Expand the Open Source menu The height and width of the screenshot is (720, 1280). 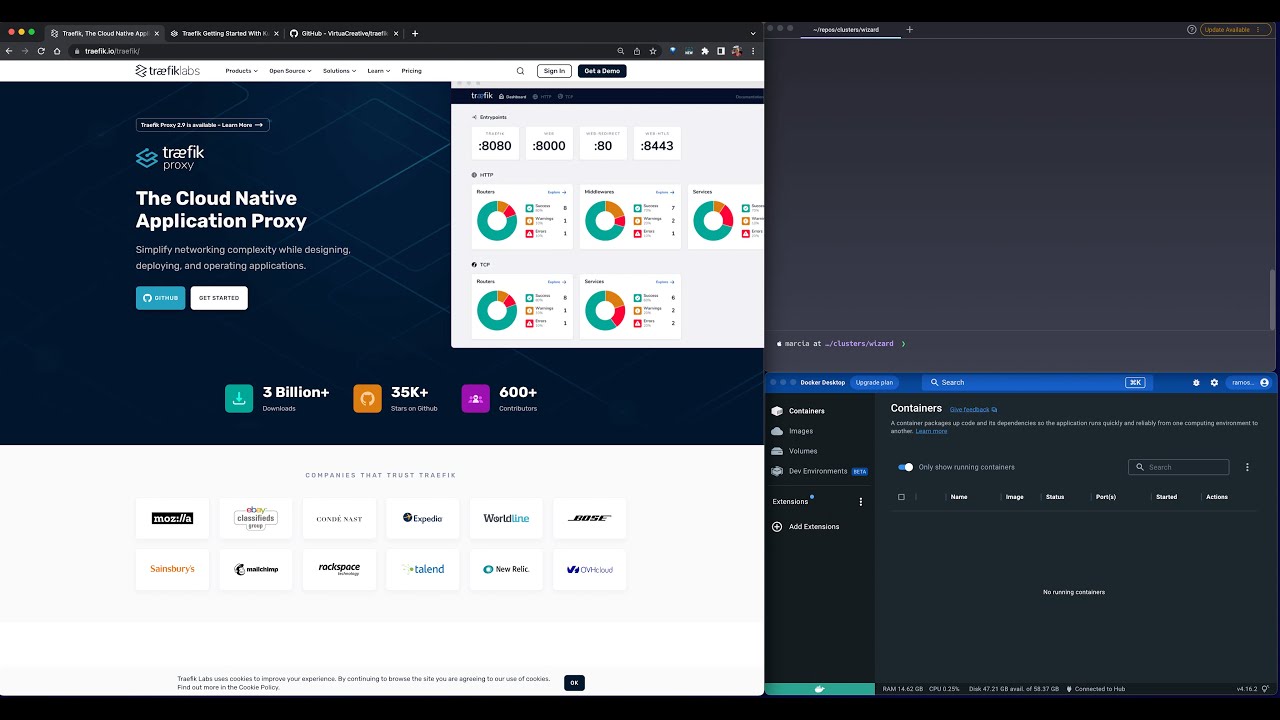coord(290,71)
